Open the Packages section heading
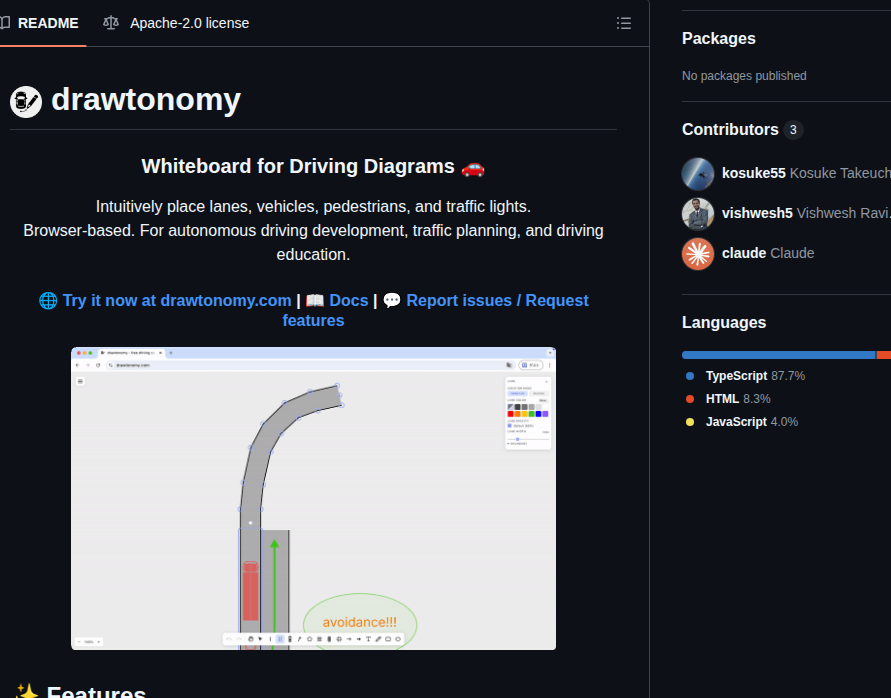Image resolution: width=891 pixels, height=698 pixels. click(x=718, y=39)
